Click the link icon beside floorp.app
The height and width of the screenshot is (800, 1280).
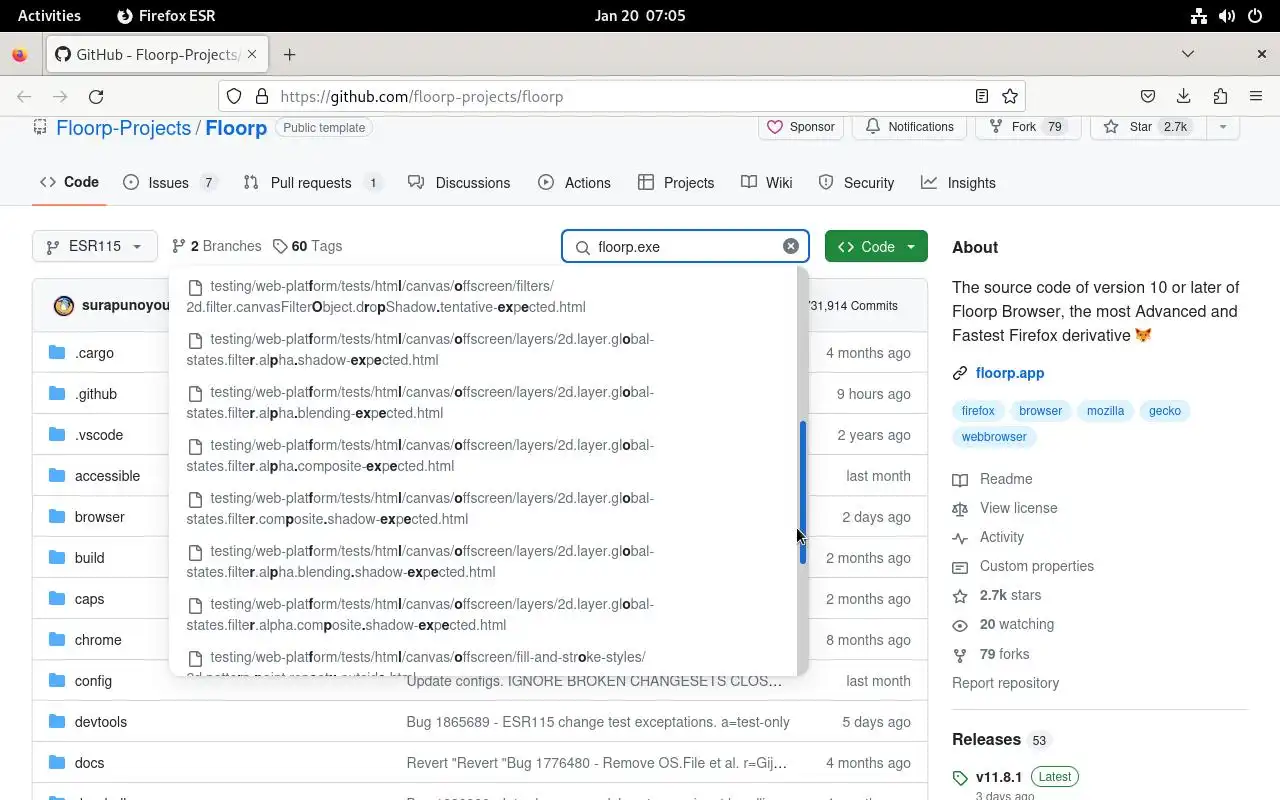tap(960, 373)
